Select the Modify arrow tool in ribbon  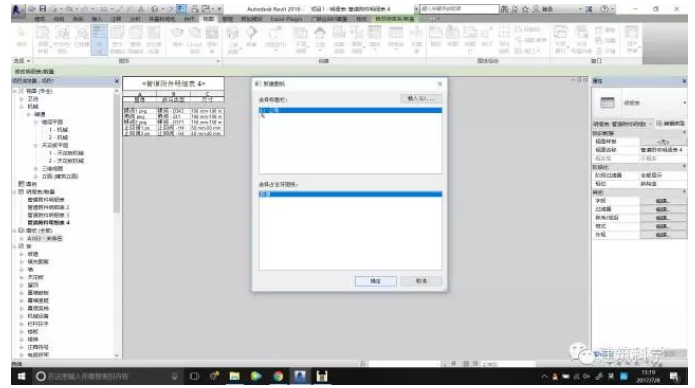tap(21, 36)
